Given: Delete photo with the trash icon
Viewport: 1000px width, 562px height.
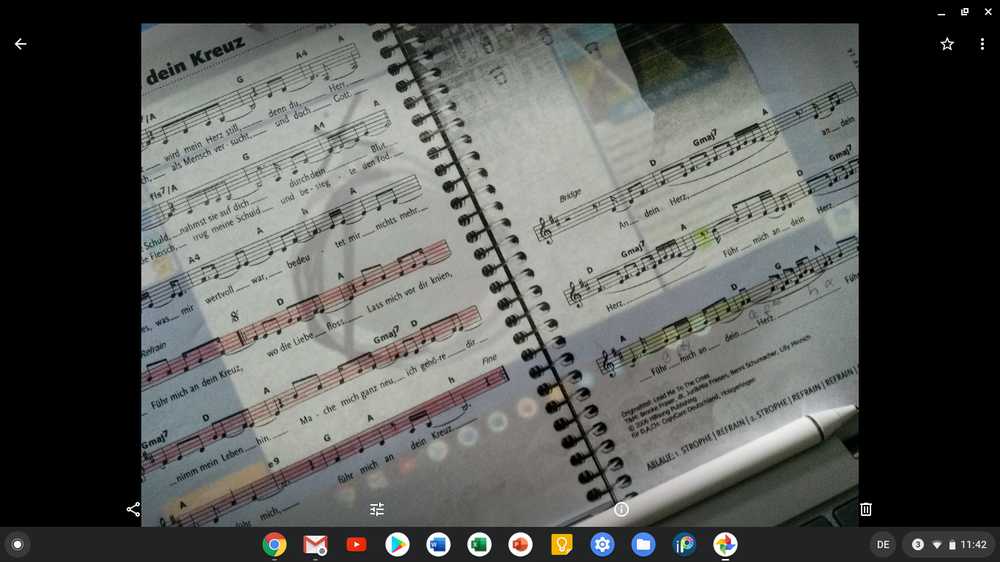Looking at the screenshot, I should point(866,509).
